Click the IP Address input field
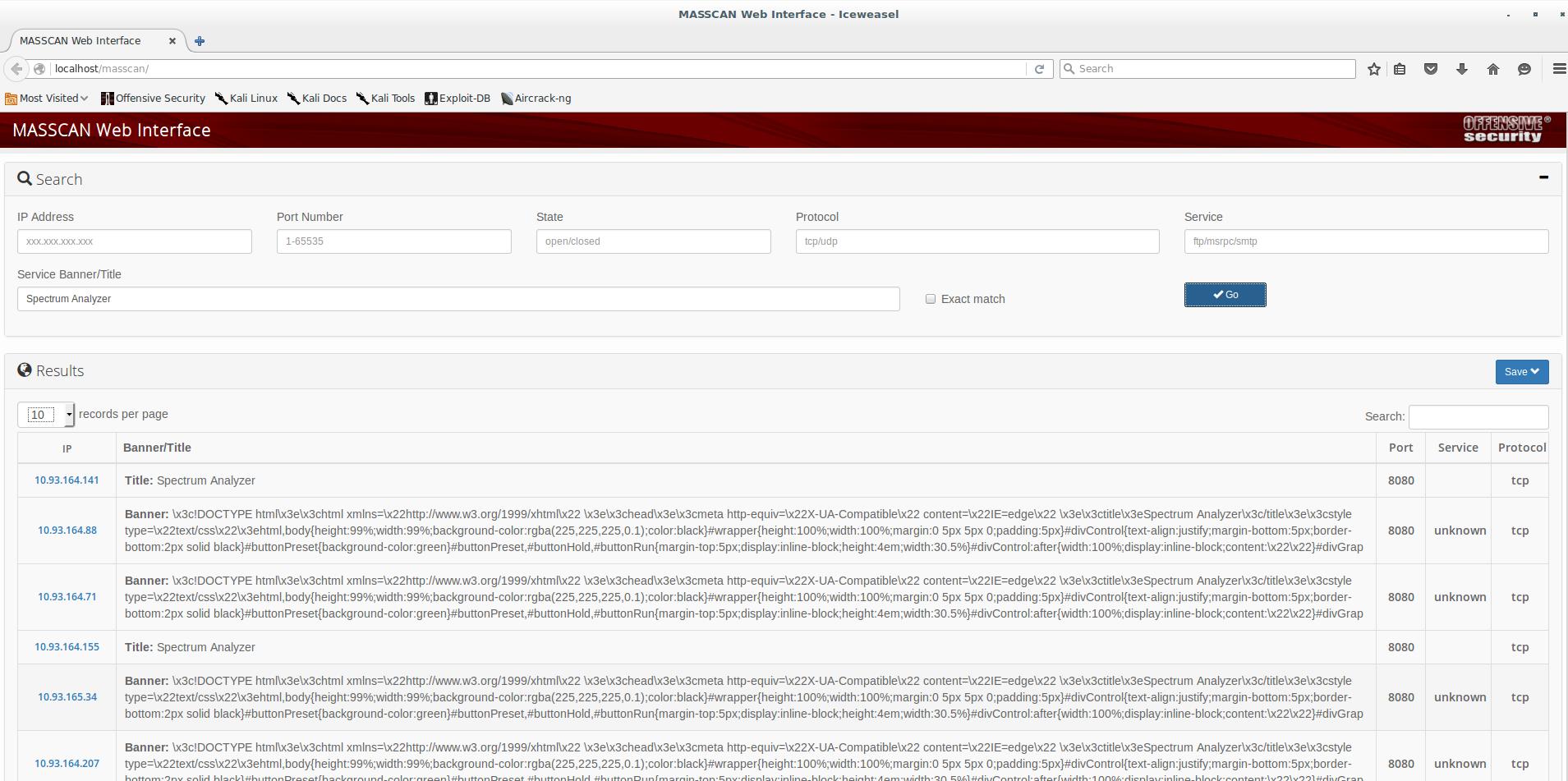The image size is (1568, 781). tap(135, 241)
